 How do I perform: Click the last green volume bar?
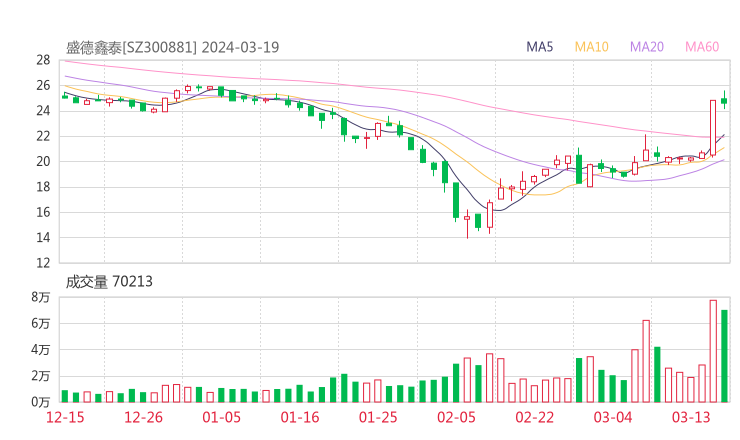click(724, 356)
